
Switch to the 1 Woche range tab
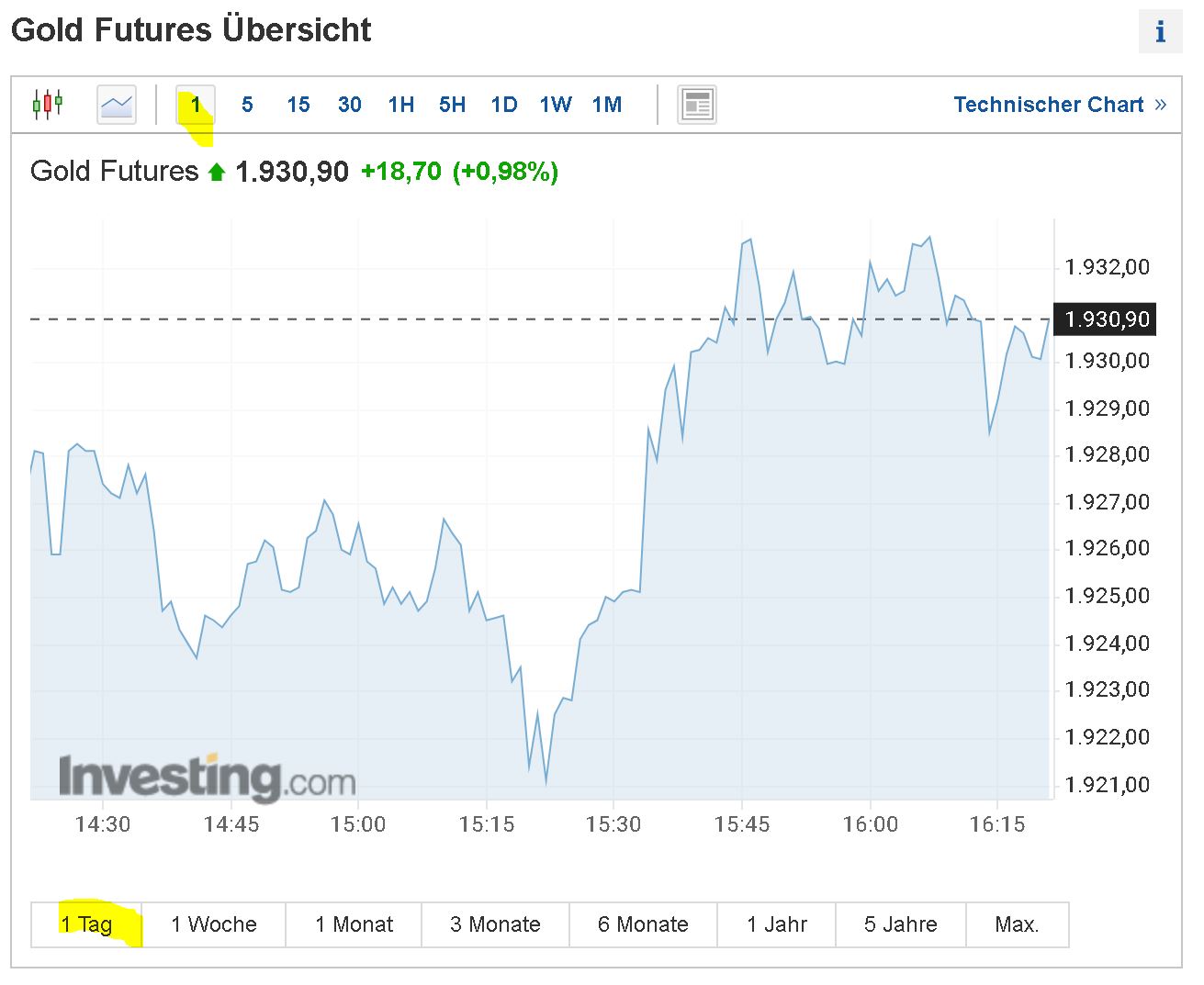pyautogui.click(x=214, y=924)
